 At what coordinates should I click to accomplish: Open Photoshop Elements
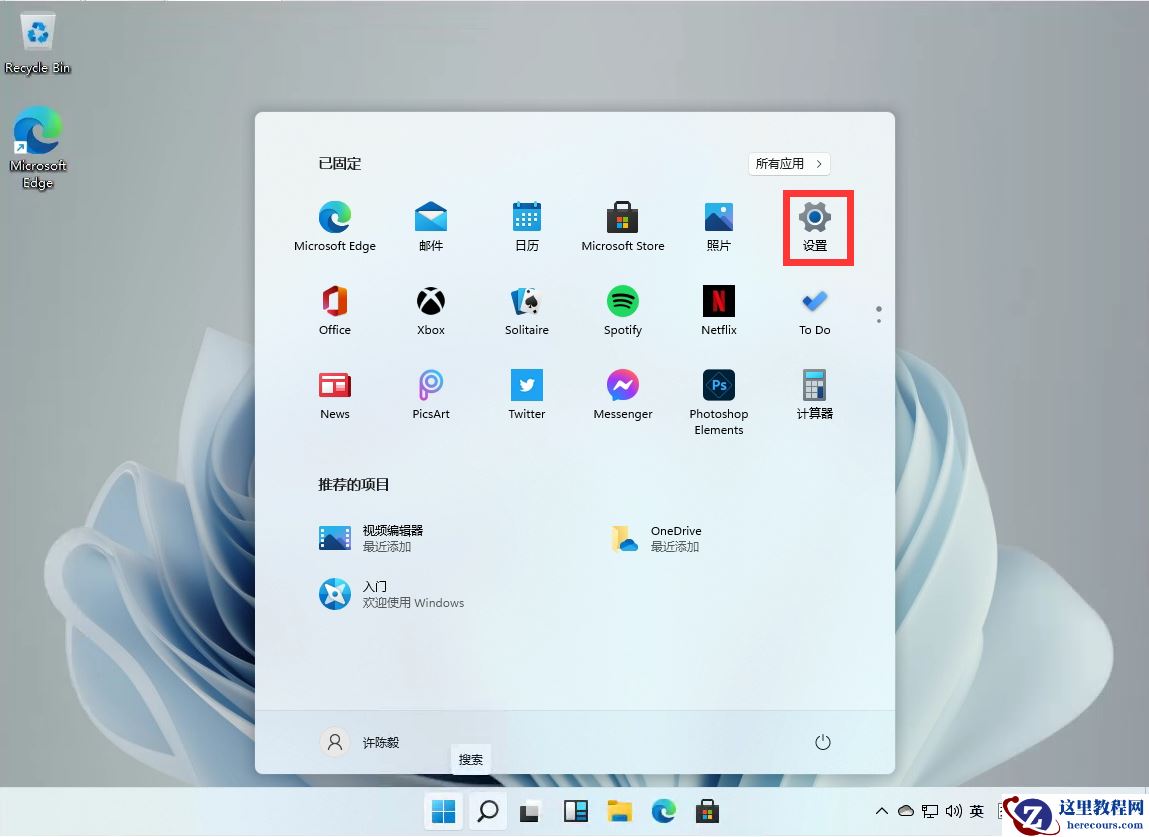point(718,395)
